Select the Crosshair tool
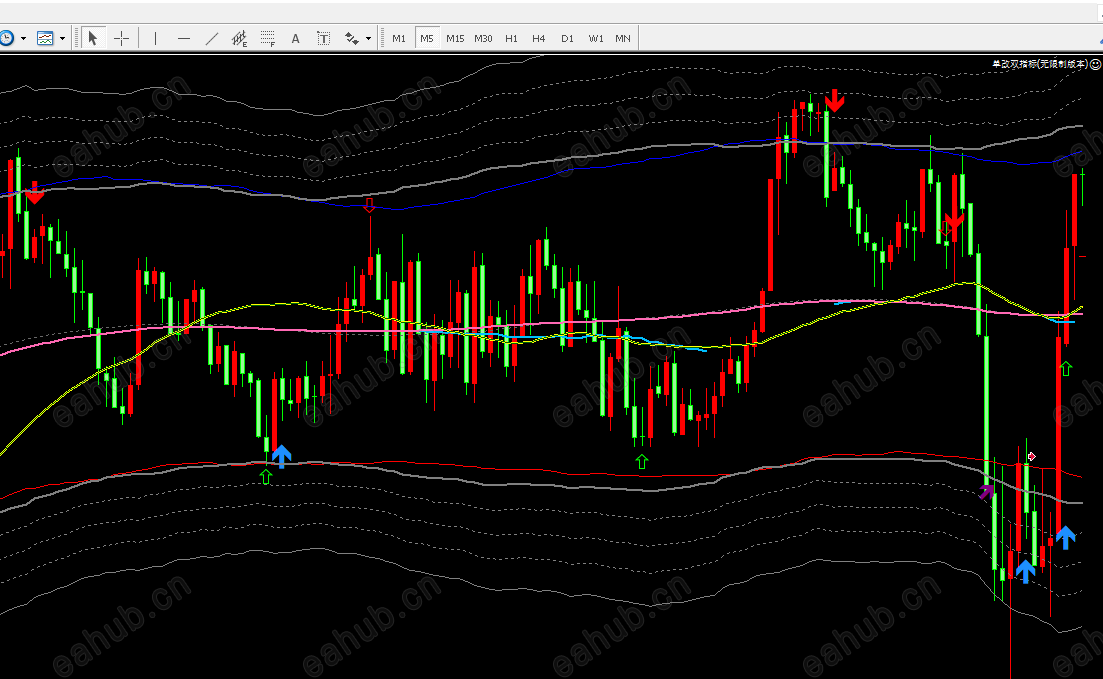Image resolution: width=1103 pixels, height=679 pixels. (x=122, y=38)
